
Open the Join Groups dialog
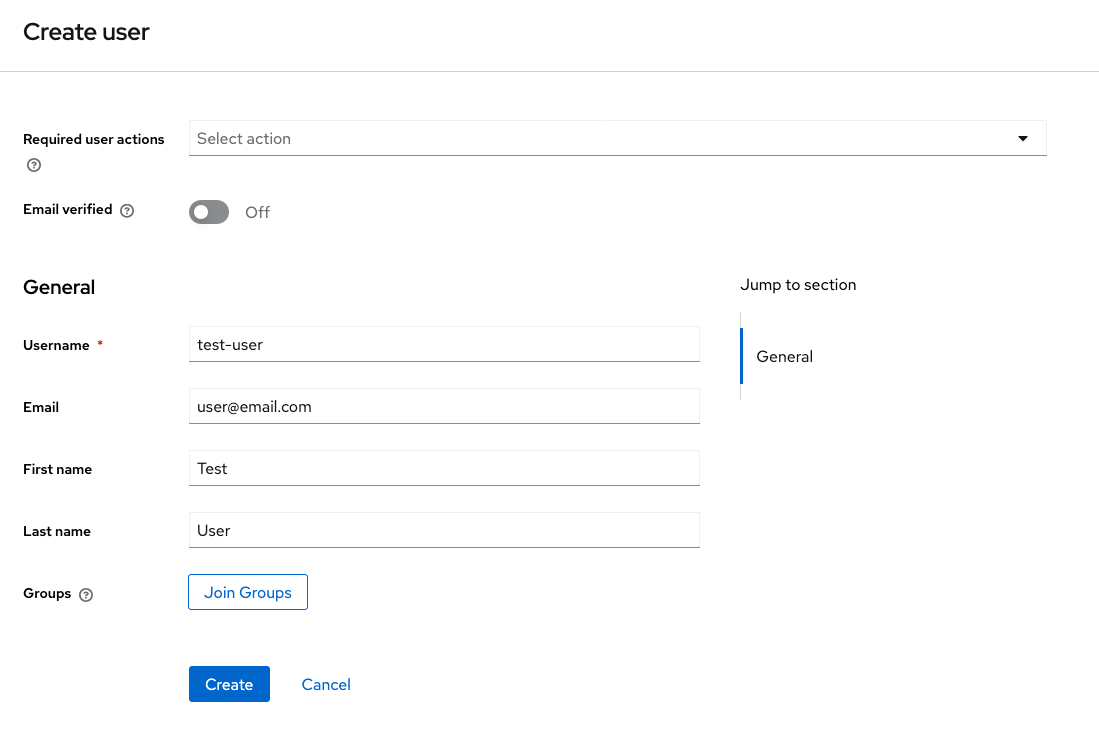[248, 592]
